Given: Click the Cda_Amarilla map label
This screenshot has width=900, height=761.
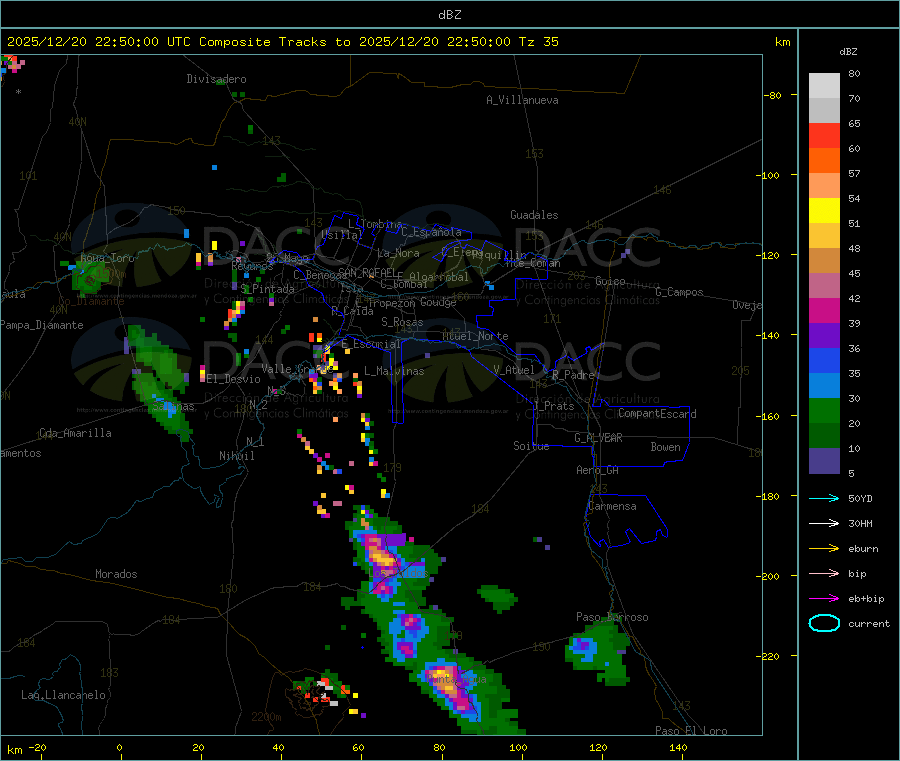Looking at the screenshot, I should click(x=75, y=433).
